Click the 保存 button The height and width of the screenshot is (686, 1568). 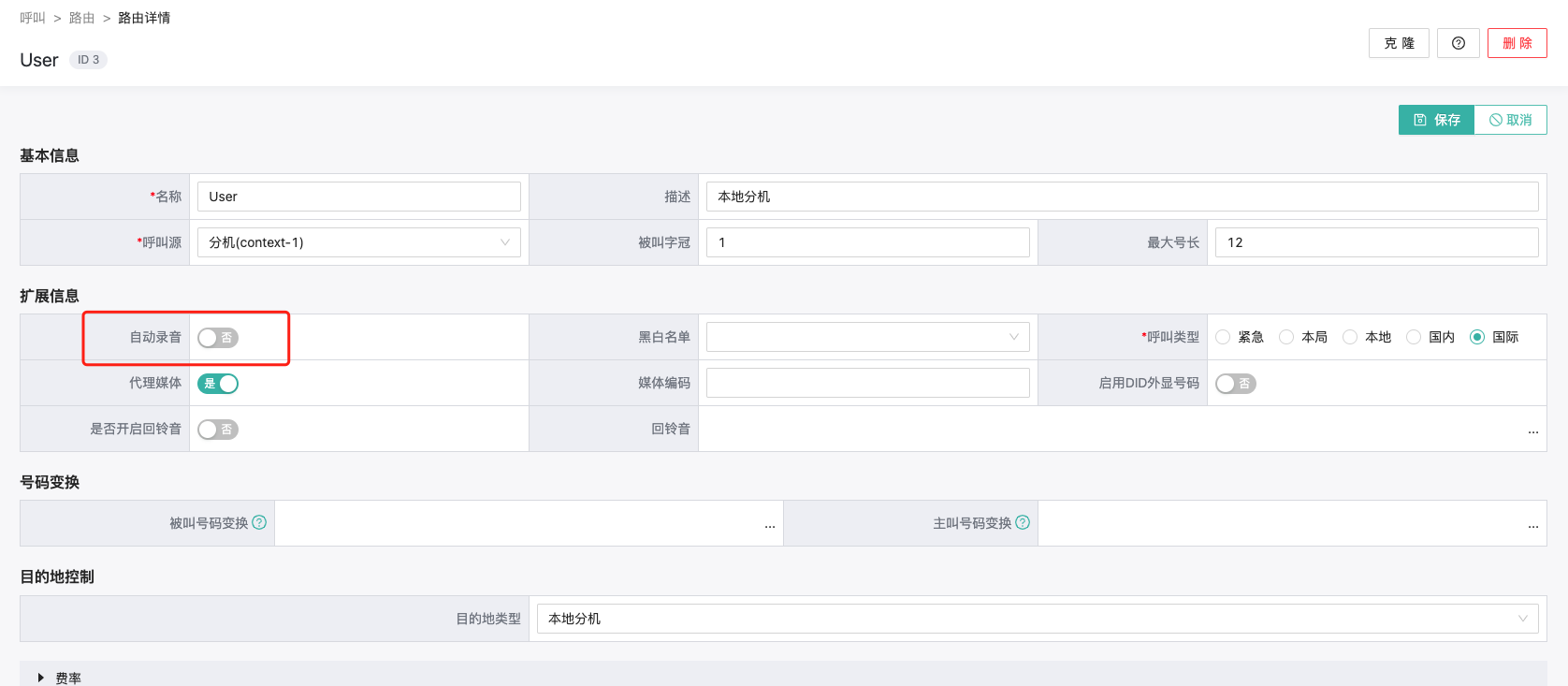[x=1436, y=120]
